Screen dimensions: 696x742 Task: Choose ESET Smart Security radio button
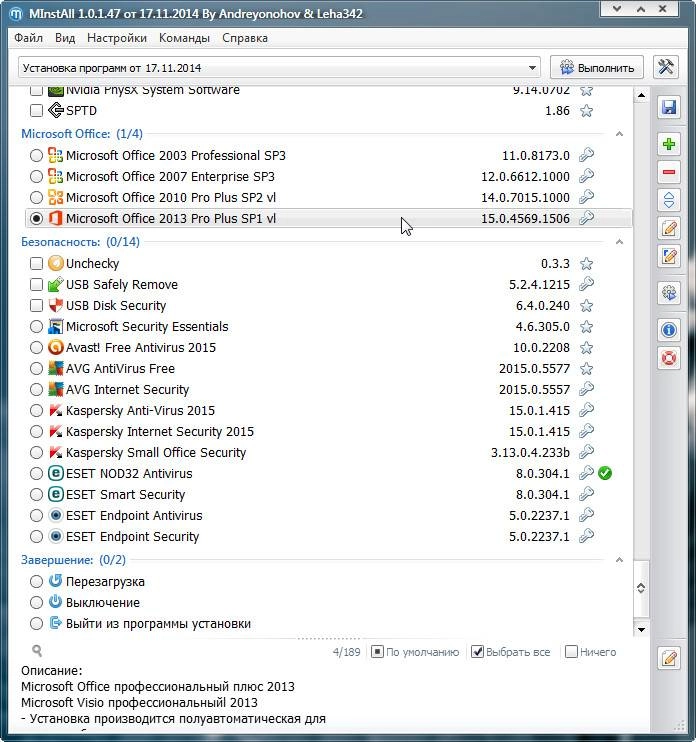click(x=36, y=495)
